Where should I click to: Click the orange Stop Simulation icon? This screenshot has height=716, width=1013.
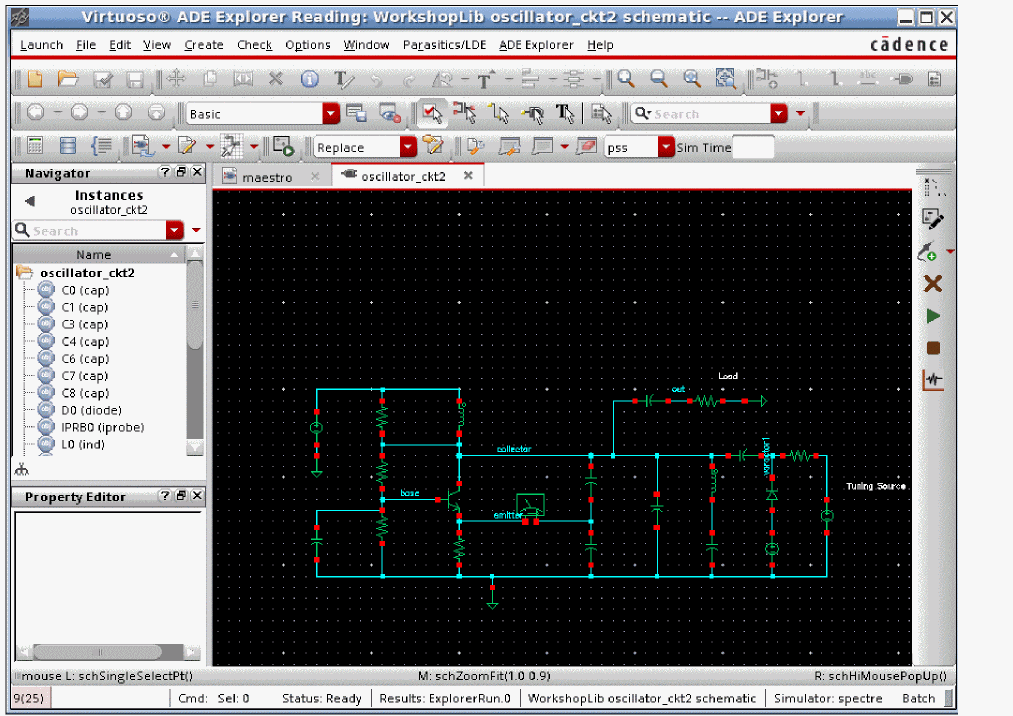(933, 348)
